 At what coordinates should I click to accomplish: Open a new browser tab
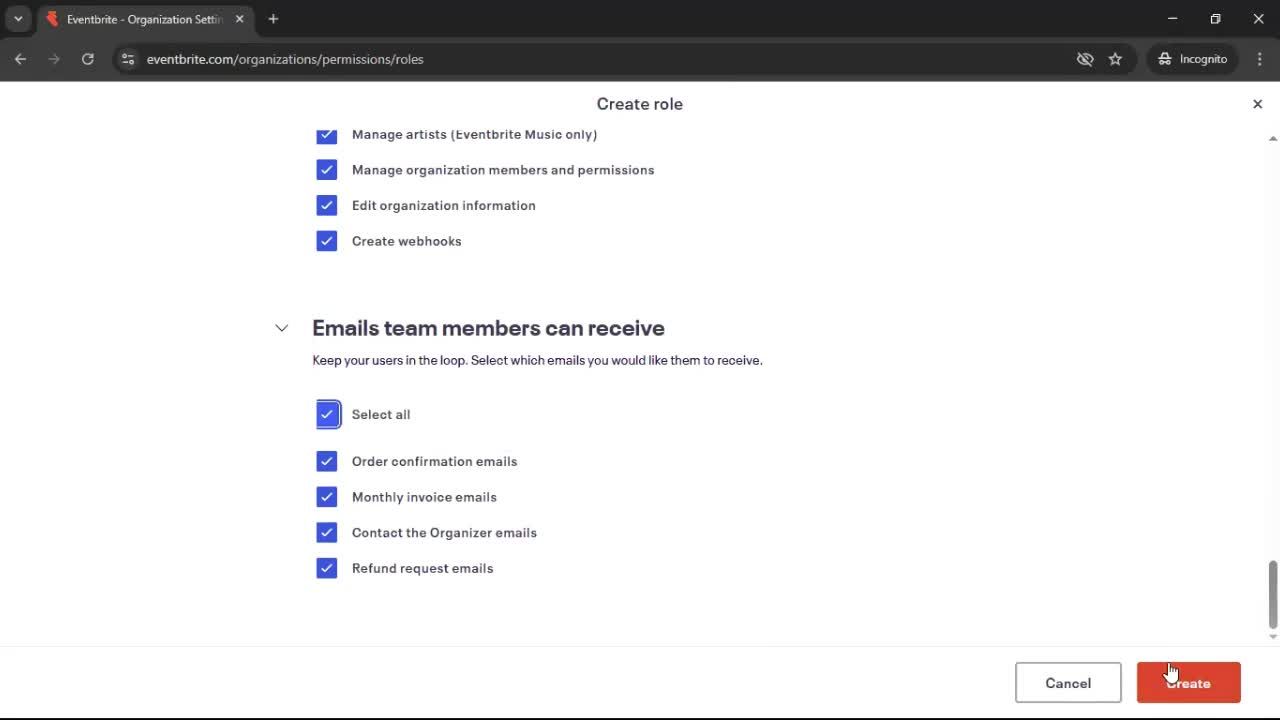[x=273, y=19]
